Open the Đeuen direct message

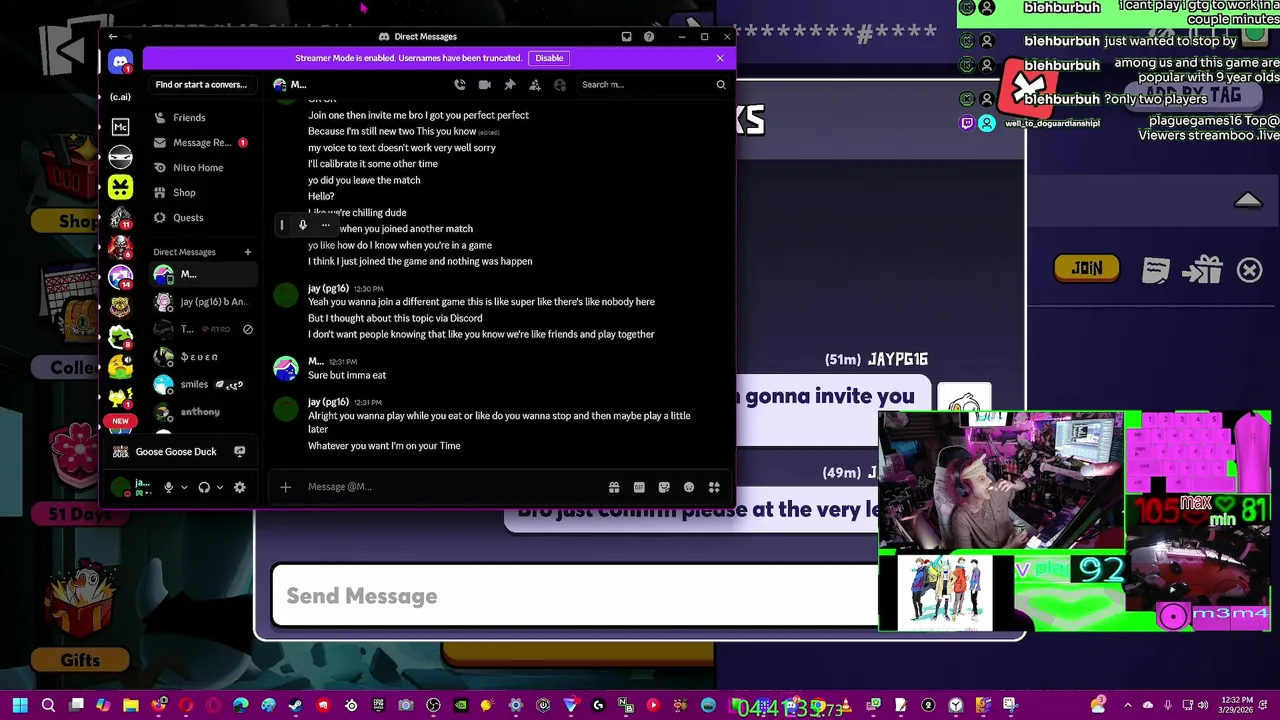202,357
